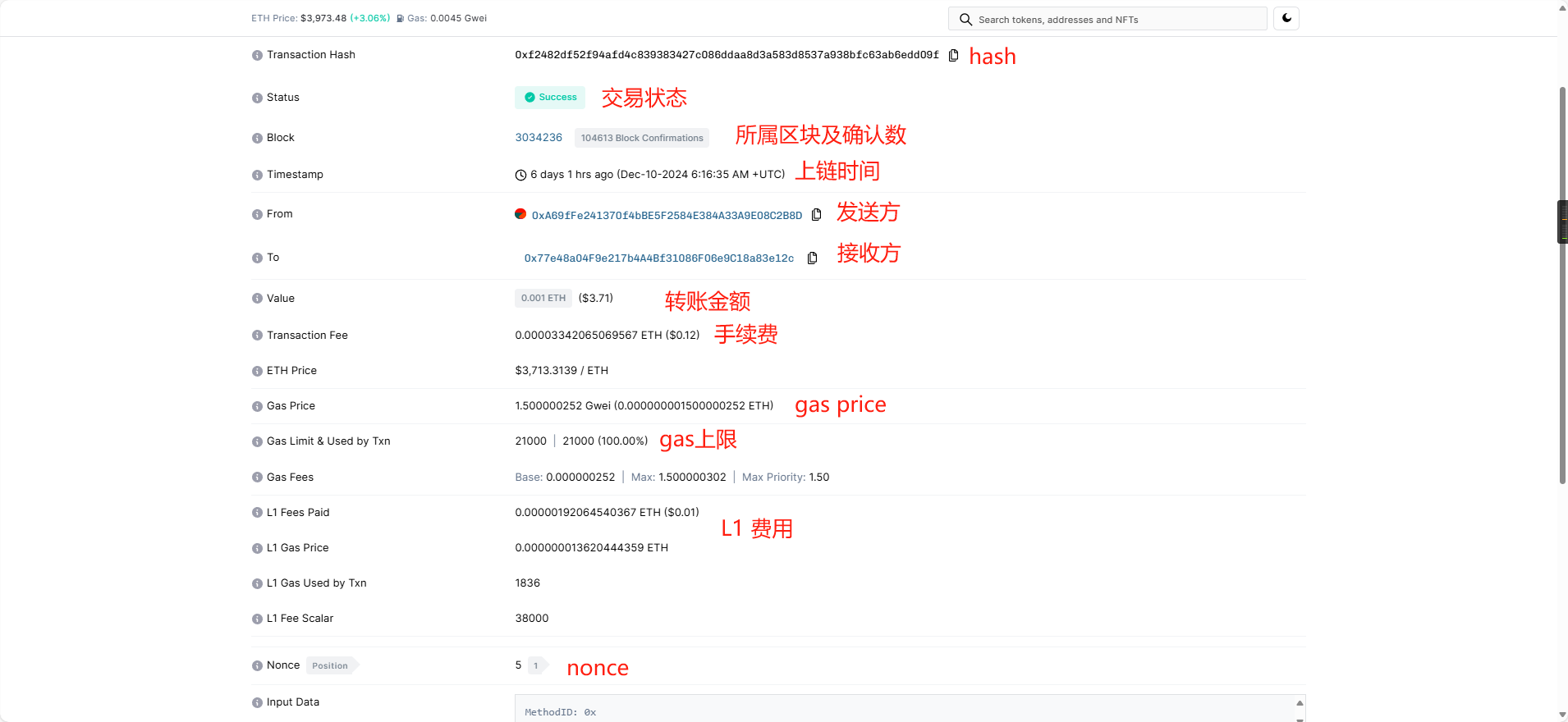Viewport: 1568px width, 722px height.
Task: Click the 0.001 ETH value badge
Action: pos(543,298)
